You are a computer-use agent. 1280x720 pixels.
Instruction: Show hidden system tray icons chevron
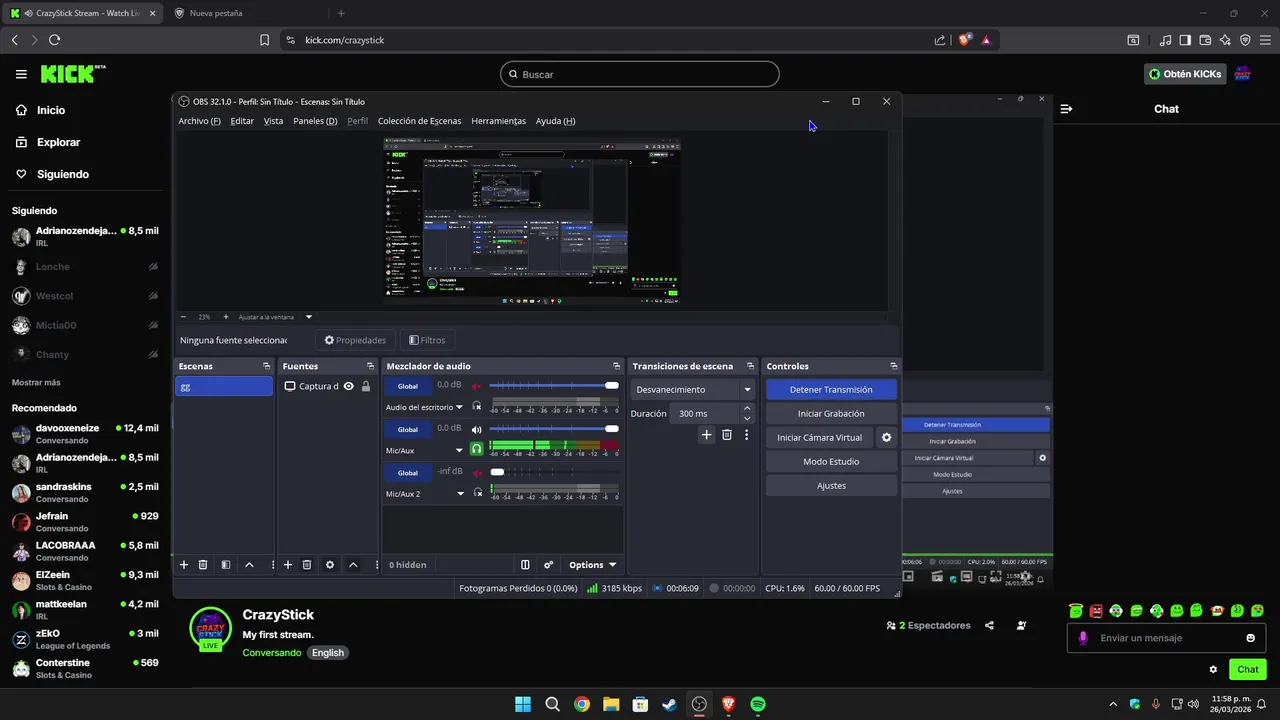(x=1114, y=704)
